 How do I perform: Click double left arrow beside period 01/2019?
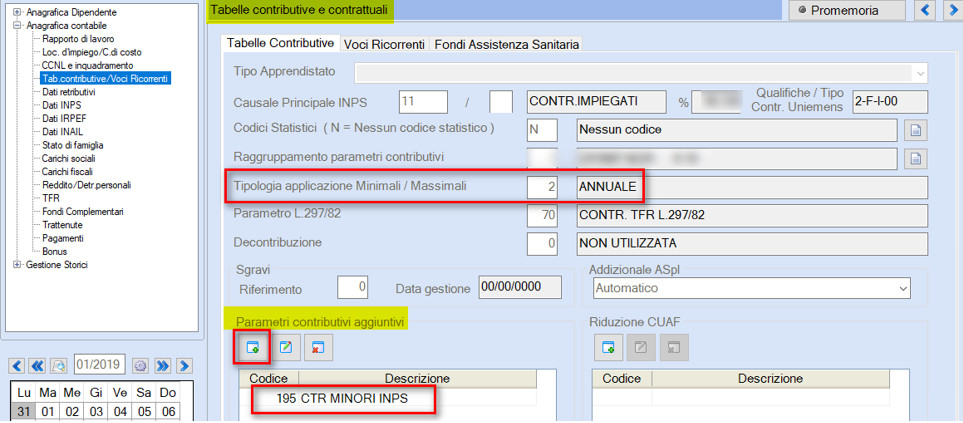point(37,366)
